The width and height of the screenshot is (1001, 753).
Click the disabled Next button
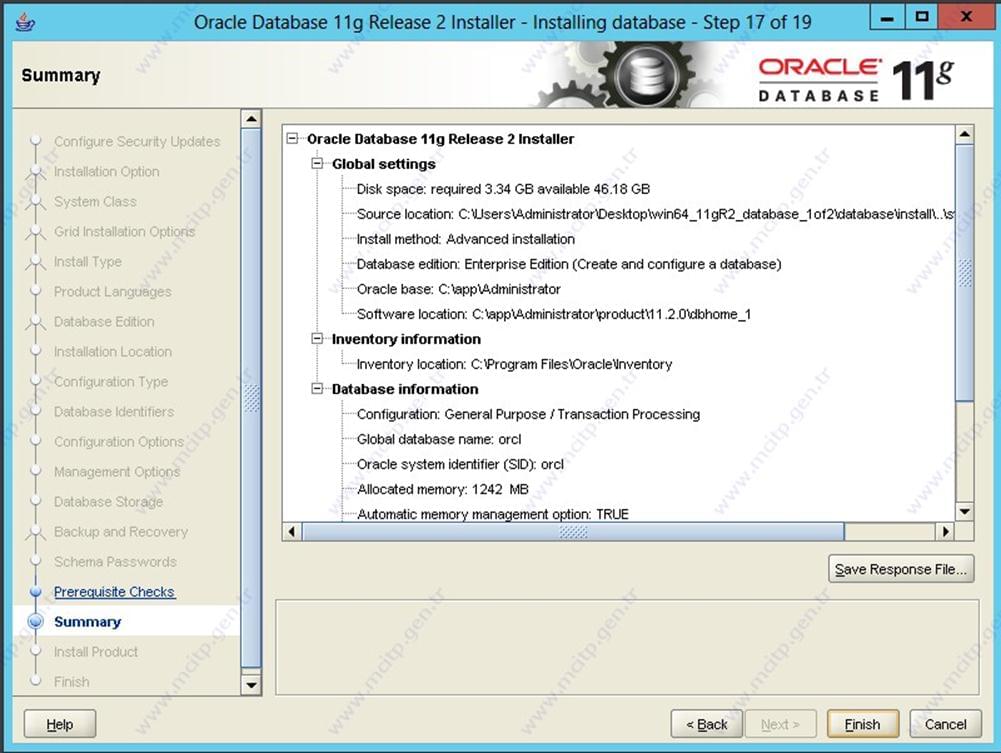(780, 724)
